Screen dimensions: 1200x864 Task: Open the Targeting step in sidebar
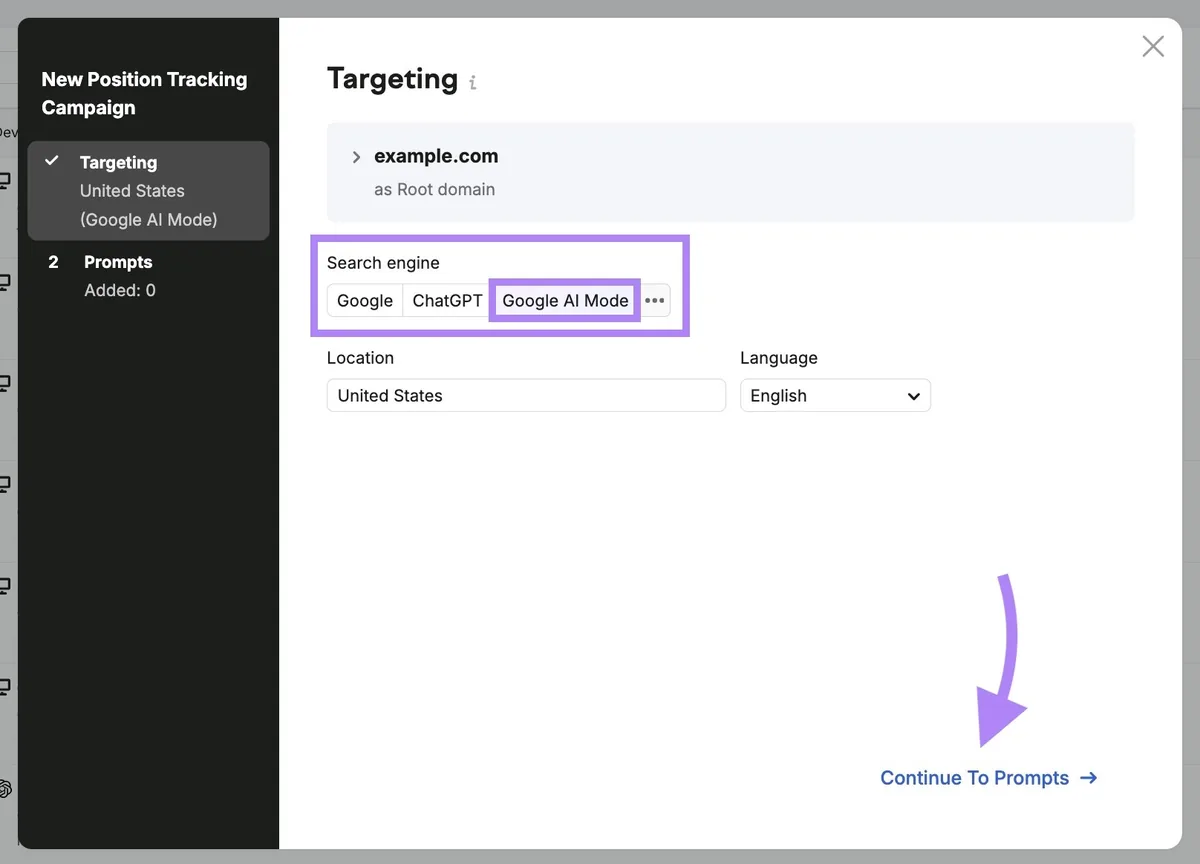tap(148, 191)
